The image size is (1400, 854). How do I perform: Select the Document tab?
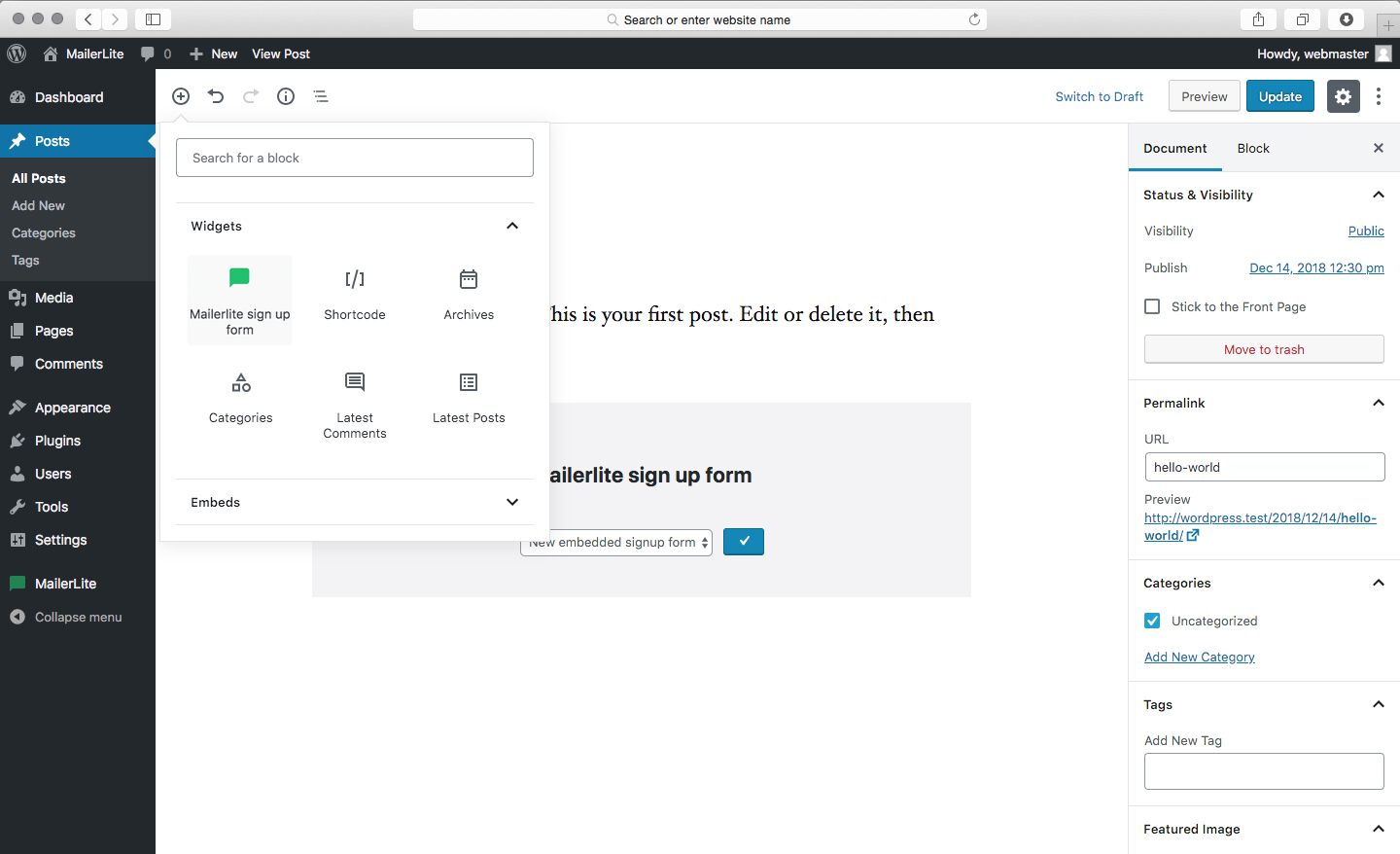(x=1174, y=148)
